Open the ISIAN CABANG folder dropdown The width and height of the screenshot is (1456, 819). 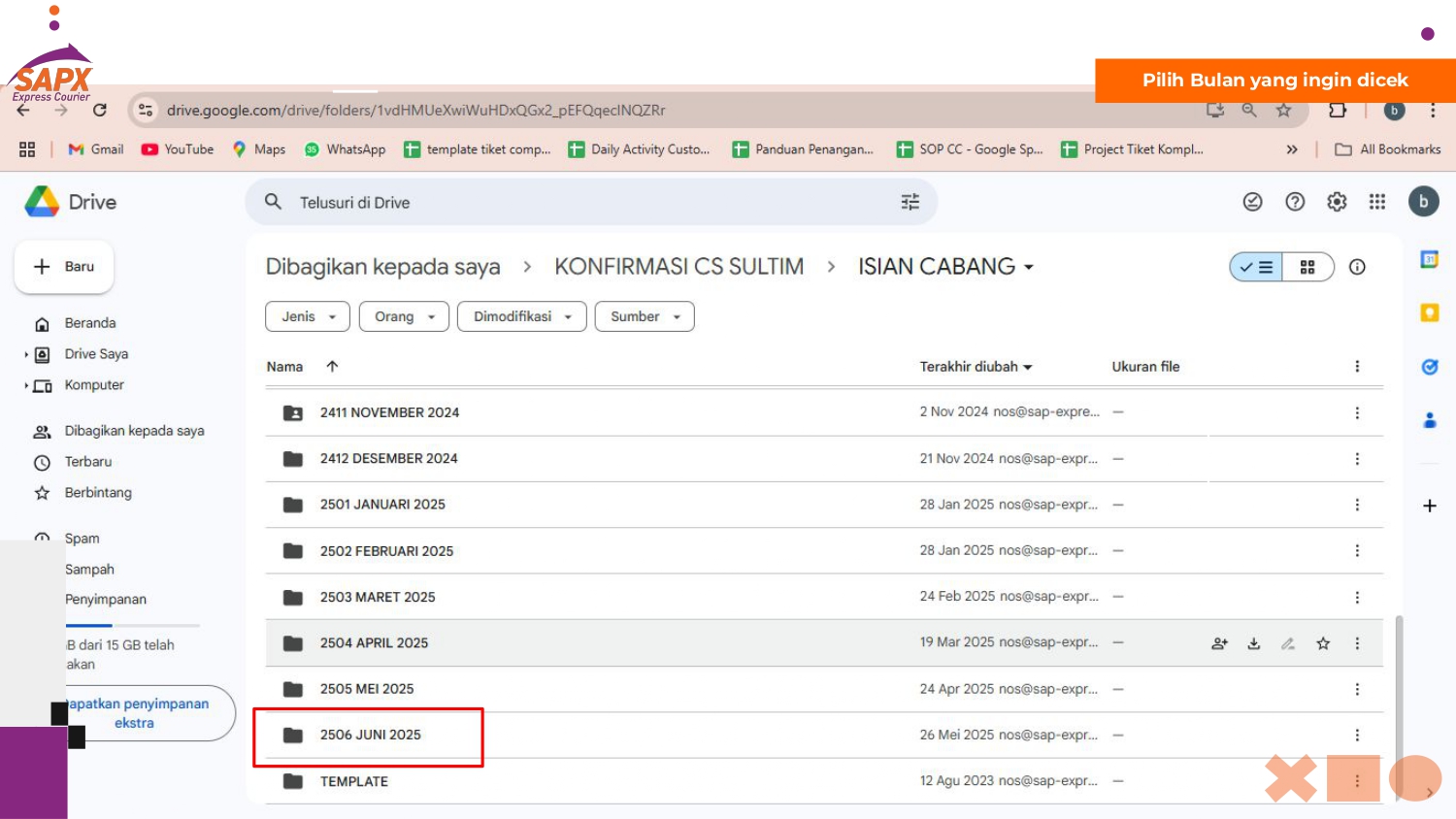(945, 267)
